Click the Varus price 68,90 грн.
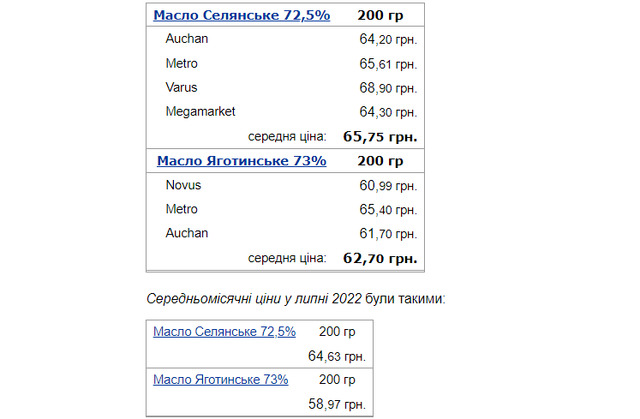640x419 pixels. (388, 88)
